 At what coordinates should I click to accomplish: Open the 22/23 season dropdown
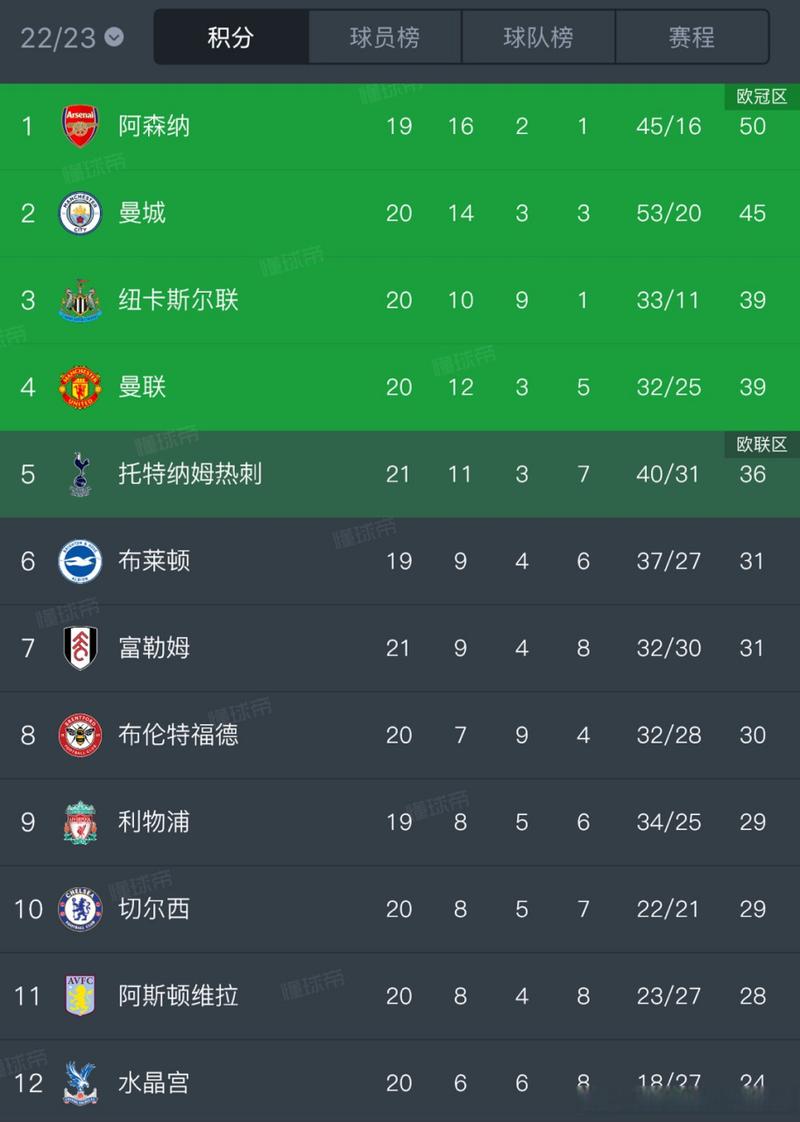pyautogui.click(x=72, y=37)
